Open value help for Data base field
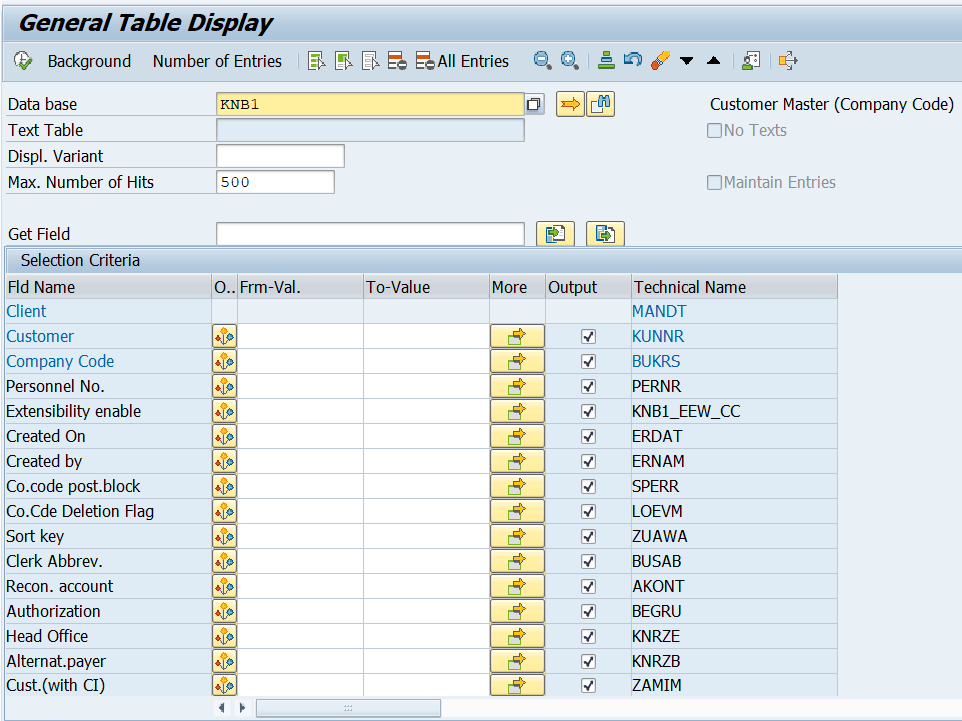Viewport: 962px width, 721px height. pyautogui.click(x=534, y=104)
